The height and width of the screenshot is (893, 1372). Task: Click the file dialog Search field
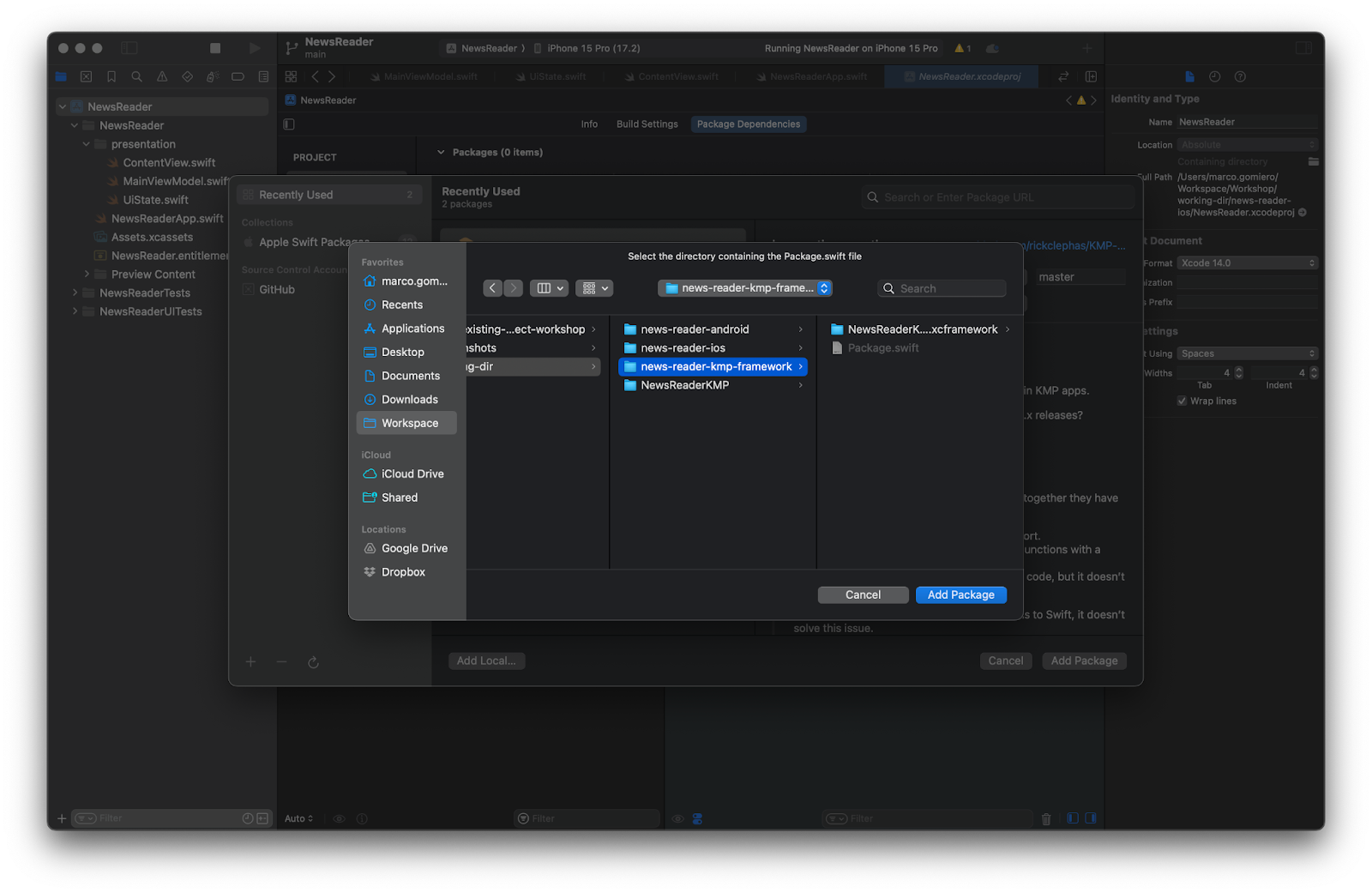click(x=942, y=288)
